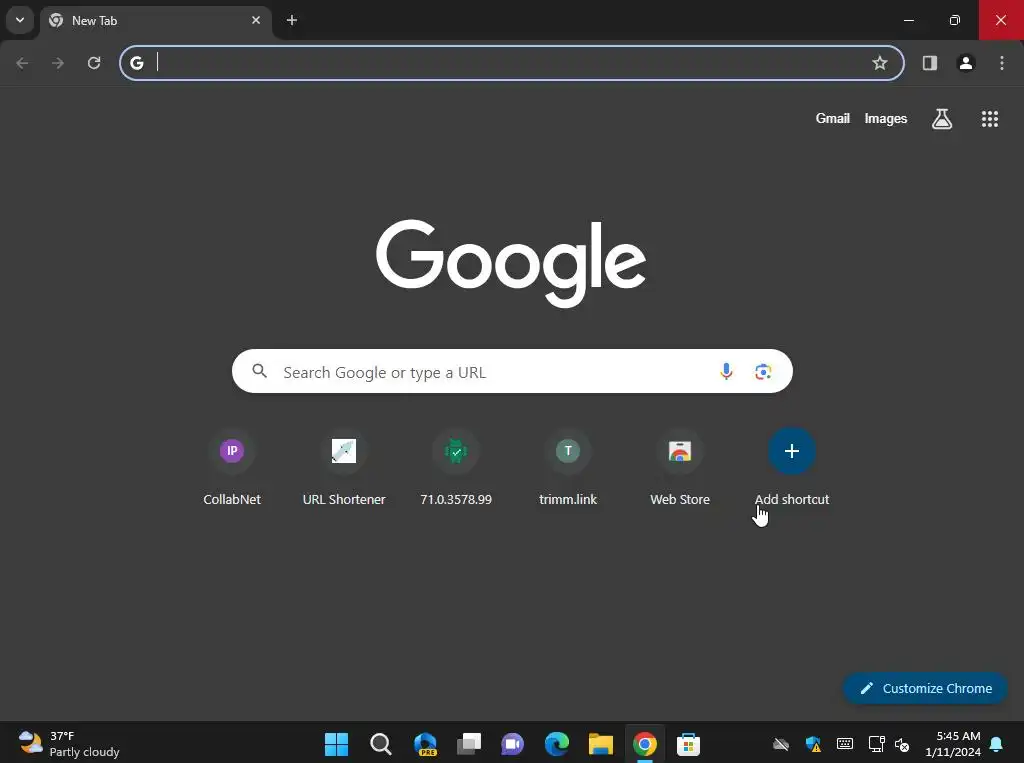
Task: Open Task View in taskbar
Action: coord(469,744)
